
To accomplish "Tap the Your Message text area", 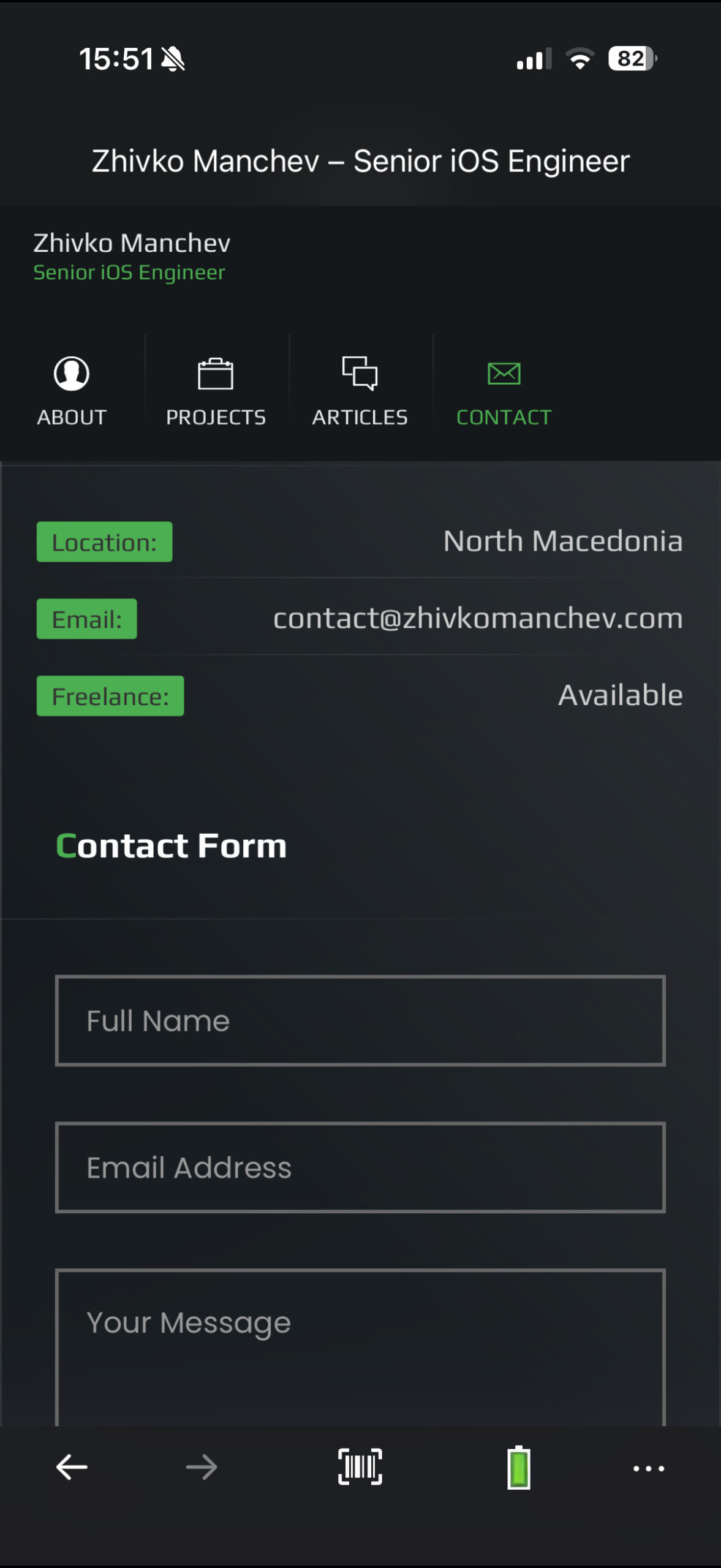I will click(x=360, y=1347).
